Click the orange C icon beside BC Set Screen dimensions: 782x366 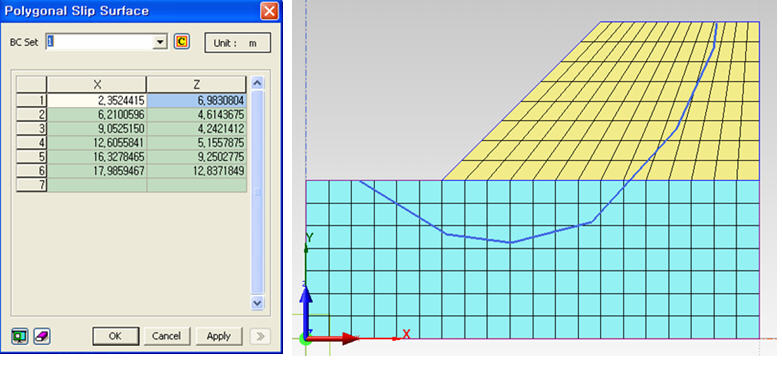coord(182,42)
